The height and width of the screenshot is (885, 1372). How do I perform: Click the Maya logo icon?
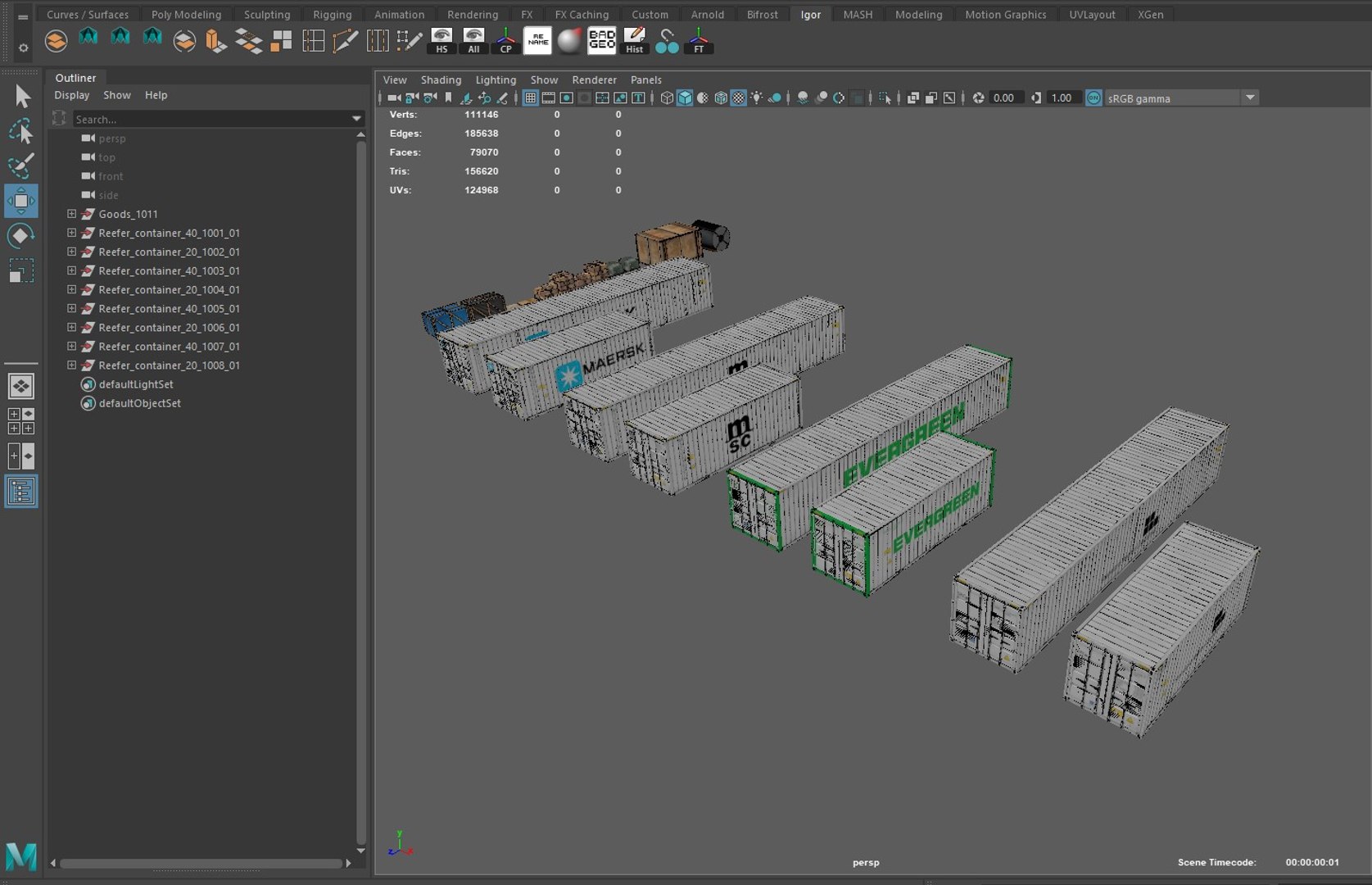[x=21, y=856]
